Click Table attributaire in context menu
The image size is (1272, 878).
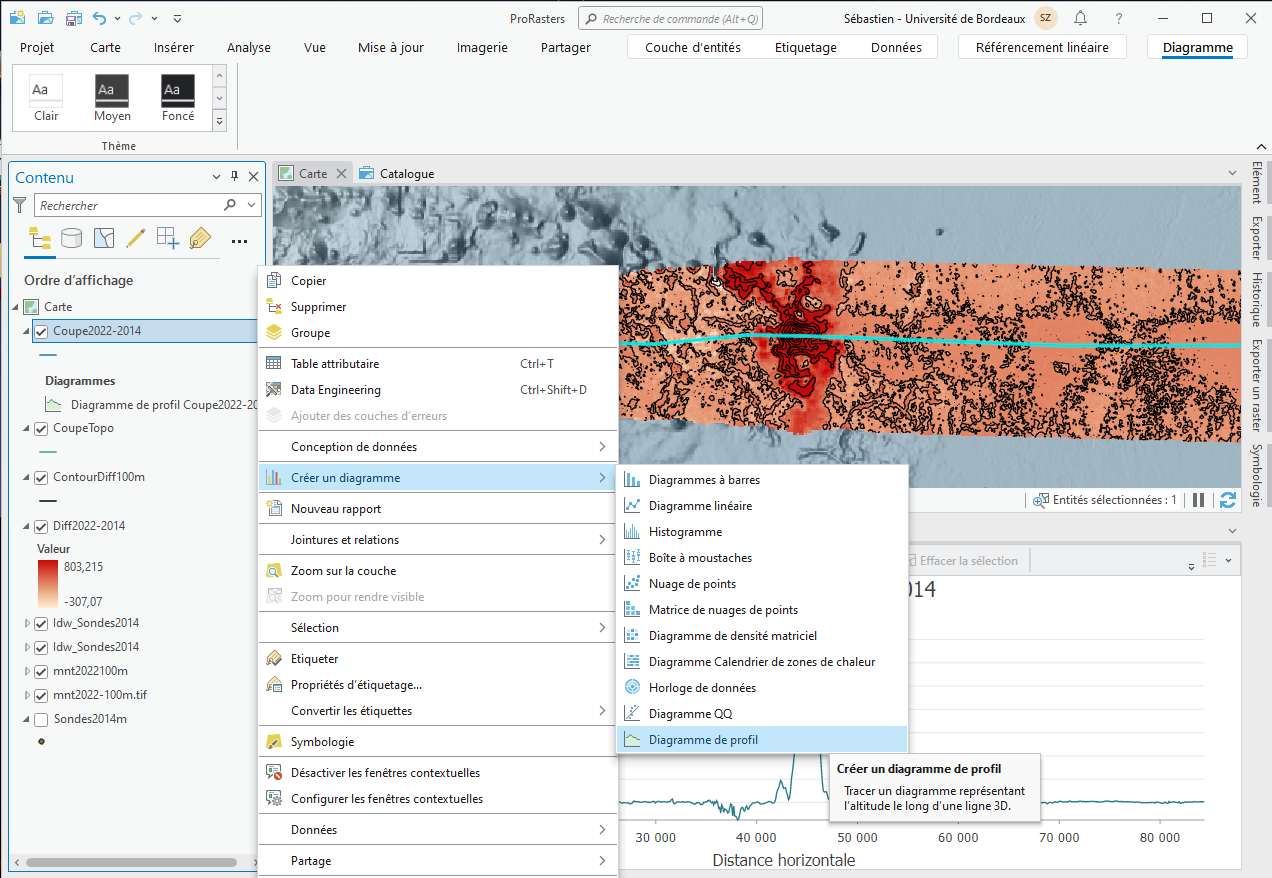click(334, 364)
